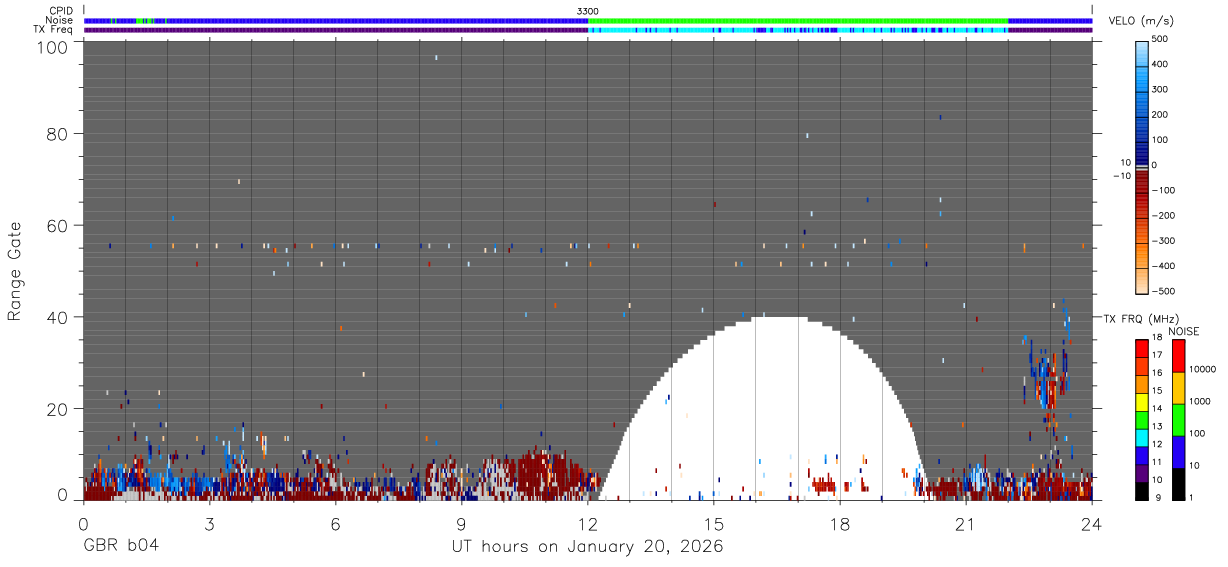
Task: Click the GBR b04 radar label
Action: coord(122,546)
